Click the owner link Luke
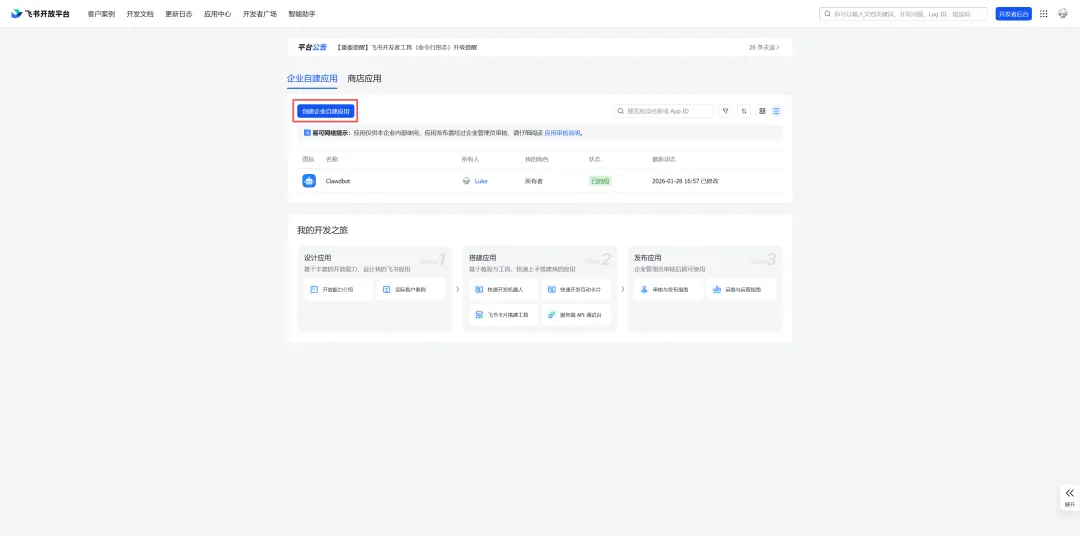 click(481, 181)
